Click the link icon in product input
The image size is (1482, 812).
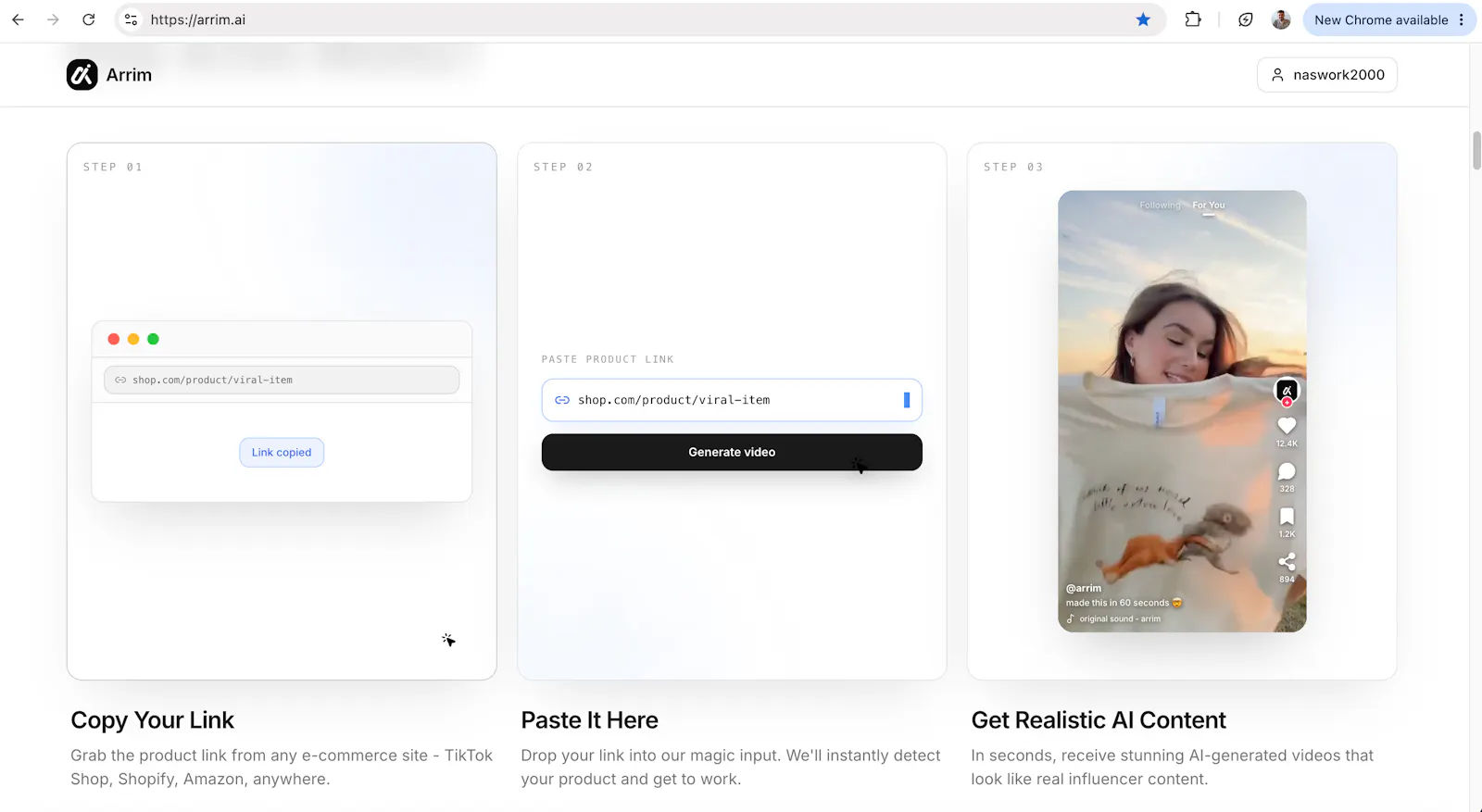click(562, 400)
